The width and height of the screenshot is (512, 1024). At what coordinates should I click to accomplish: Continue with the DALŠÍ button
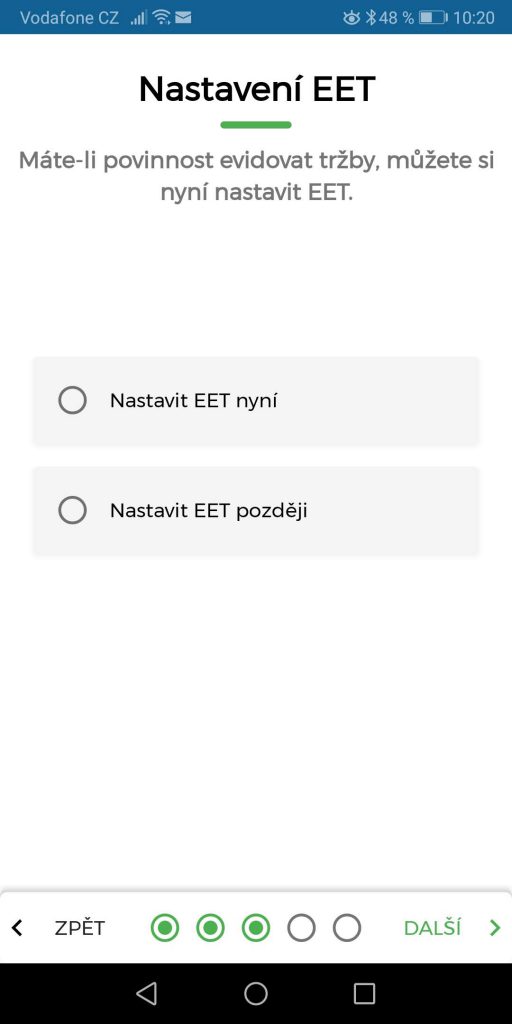[x=432, y=927]
